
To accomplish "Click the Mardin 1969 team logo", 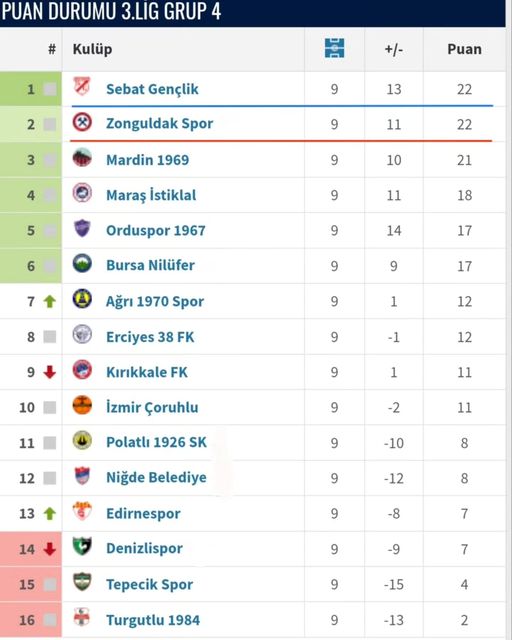I will 82,158.
